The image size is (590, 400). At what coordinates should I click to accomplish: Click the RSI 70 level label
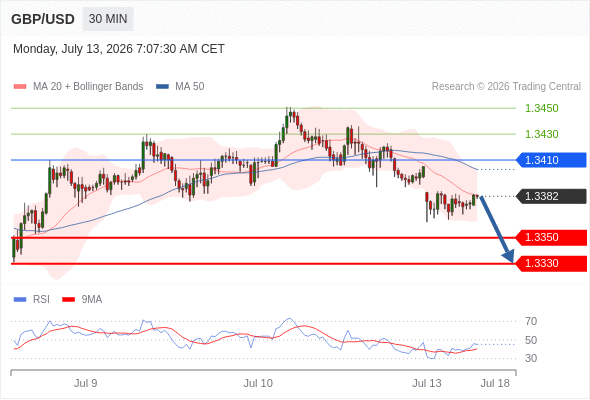[531, 321]
